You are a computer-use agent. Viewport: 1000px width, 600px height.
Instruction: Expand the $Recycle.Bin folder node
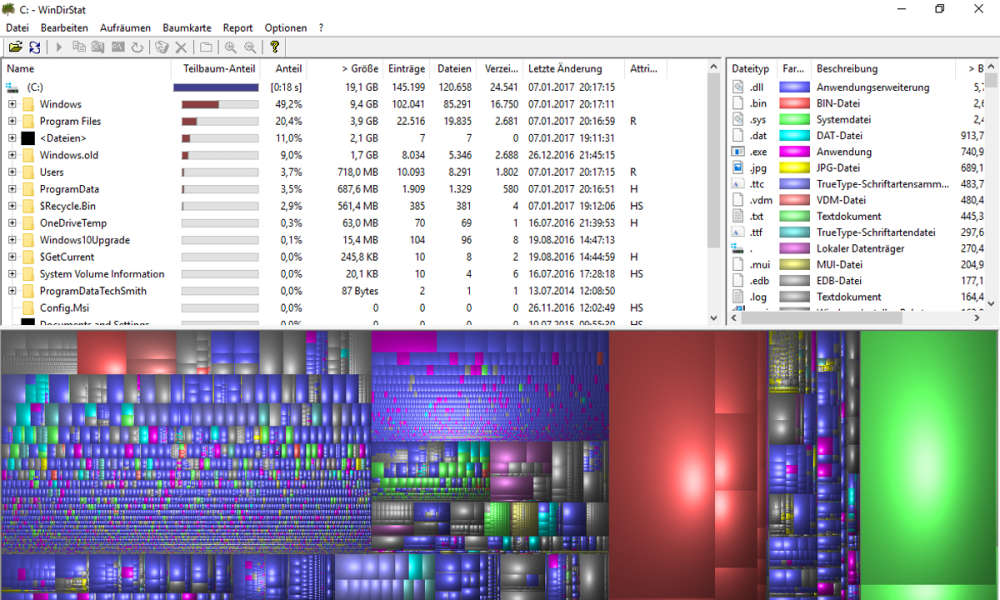coord(11,206)
